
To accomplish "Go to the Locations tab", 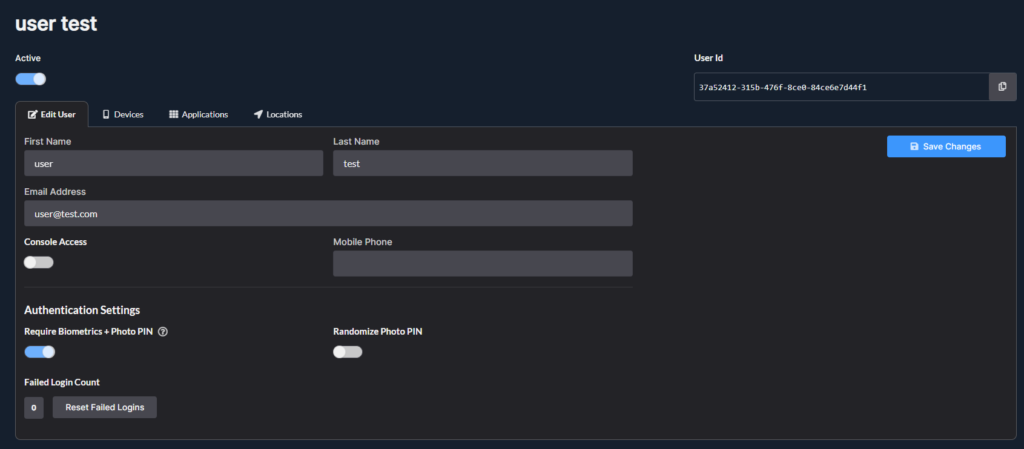I will (x=278, y=114).
